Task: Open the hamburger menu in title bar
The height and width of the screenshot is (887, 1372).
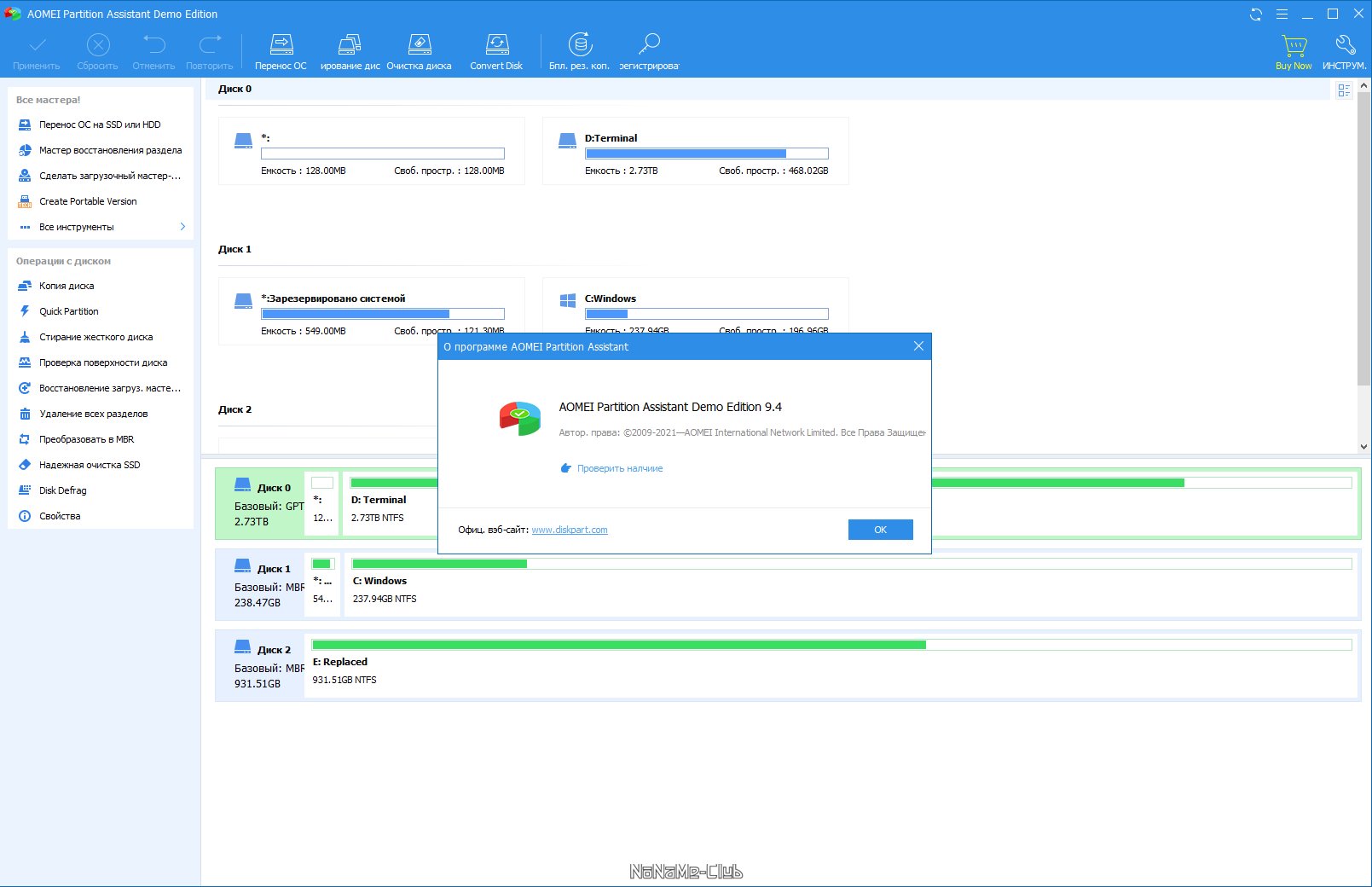Action: 1282,14
